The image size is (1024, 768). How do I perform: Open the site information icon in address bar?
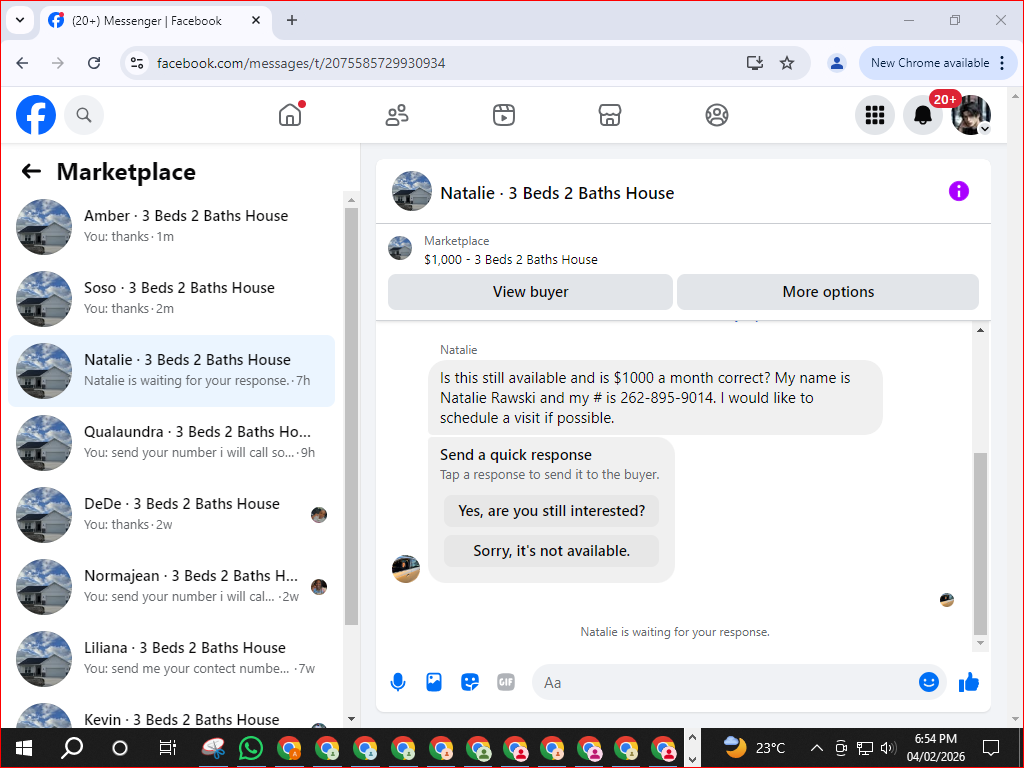136,63
